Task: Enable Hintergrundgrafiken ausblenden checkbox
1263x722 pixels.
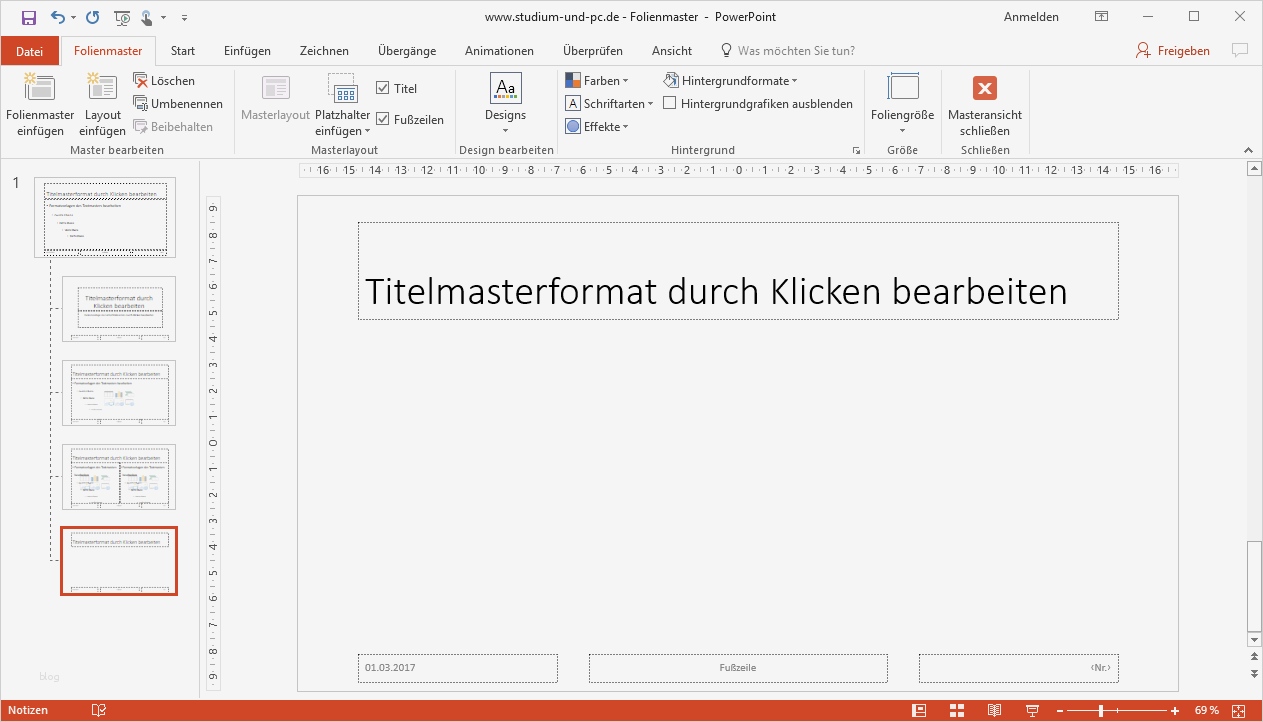Action: click(x=670, y=104)
